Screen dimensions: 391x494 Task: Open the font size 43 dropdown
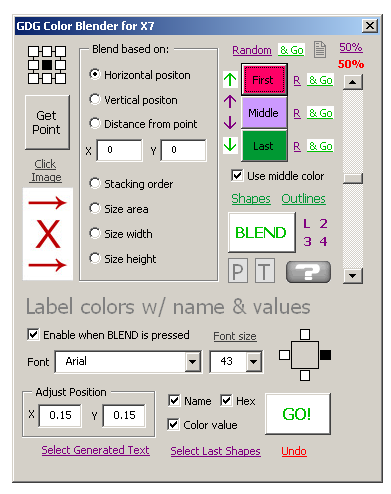click(253, 362)
